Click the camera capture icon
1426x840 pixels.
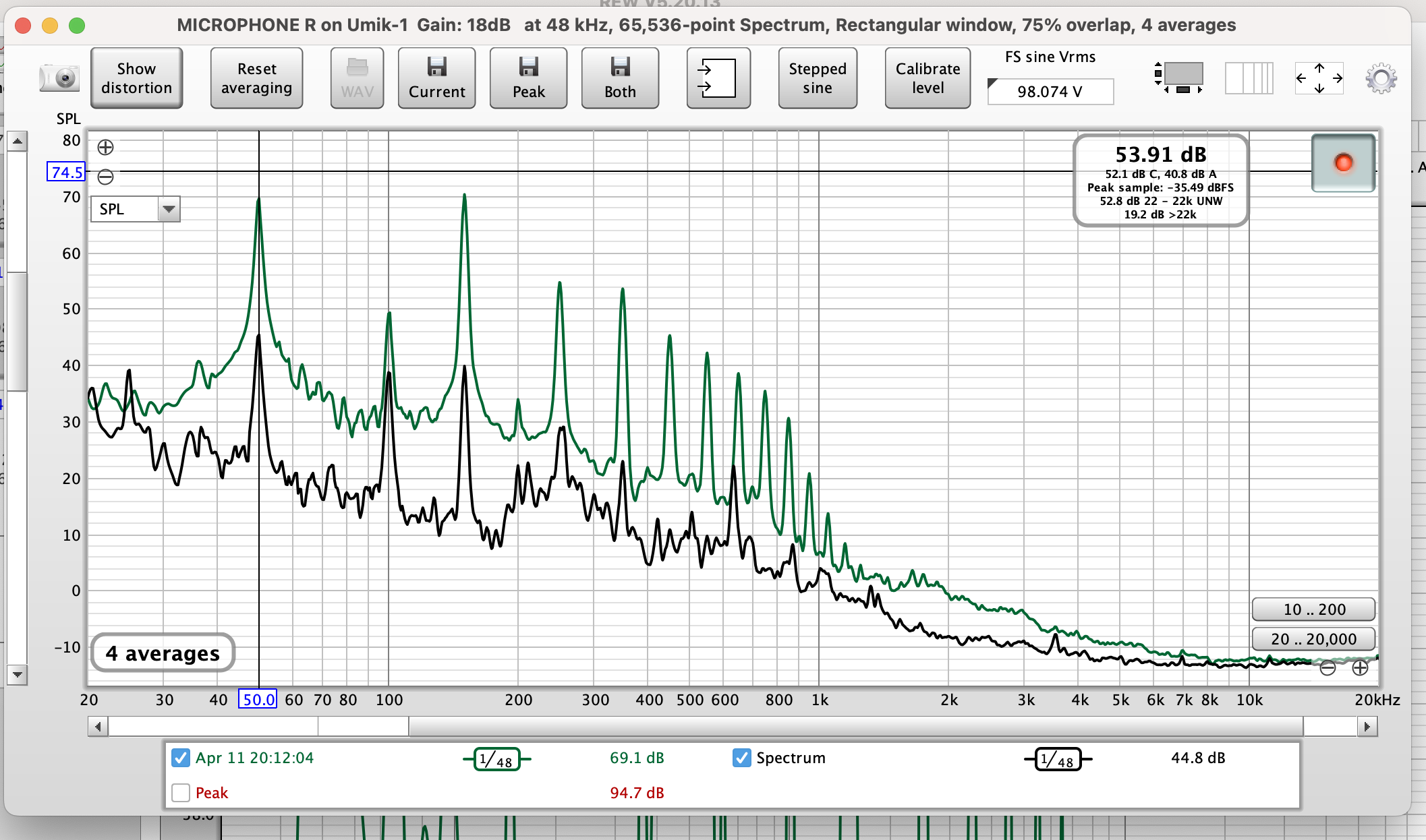(x=59, y=78)
